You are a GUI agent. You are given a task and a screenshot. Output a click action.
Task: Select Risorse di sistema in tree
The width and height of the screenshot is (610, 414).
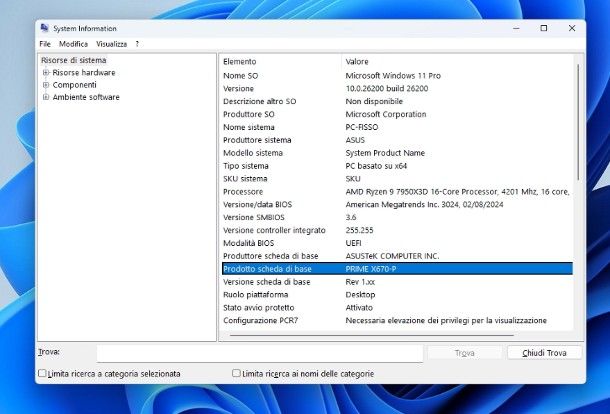[74, 60]
